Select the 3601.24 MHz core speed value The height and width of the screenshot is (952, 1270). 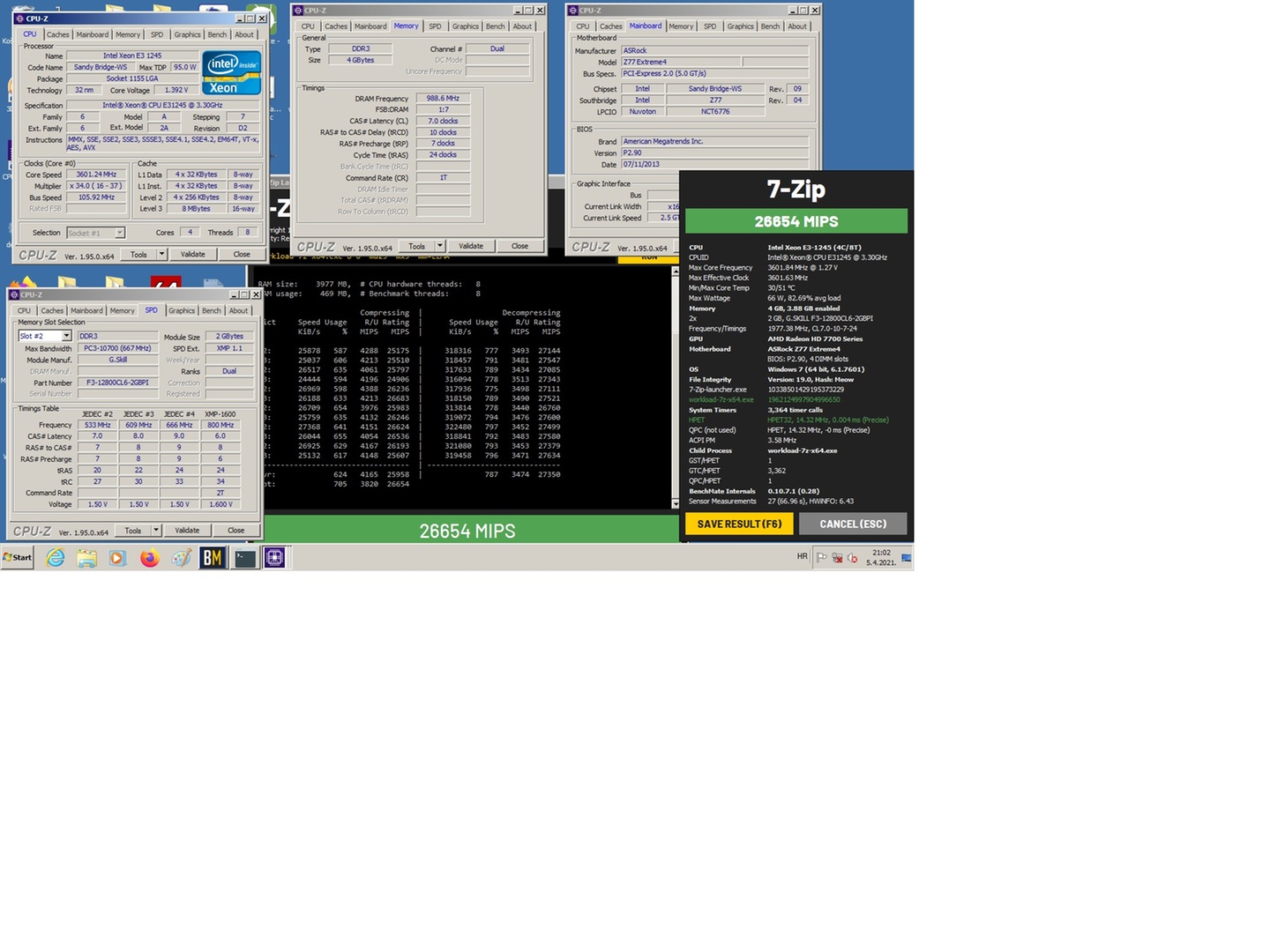[96, 175]
